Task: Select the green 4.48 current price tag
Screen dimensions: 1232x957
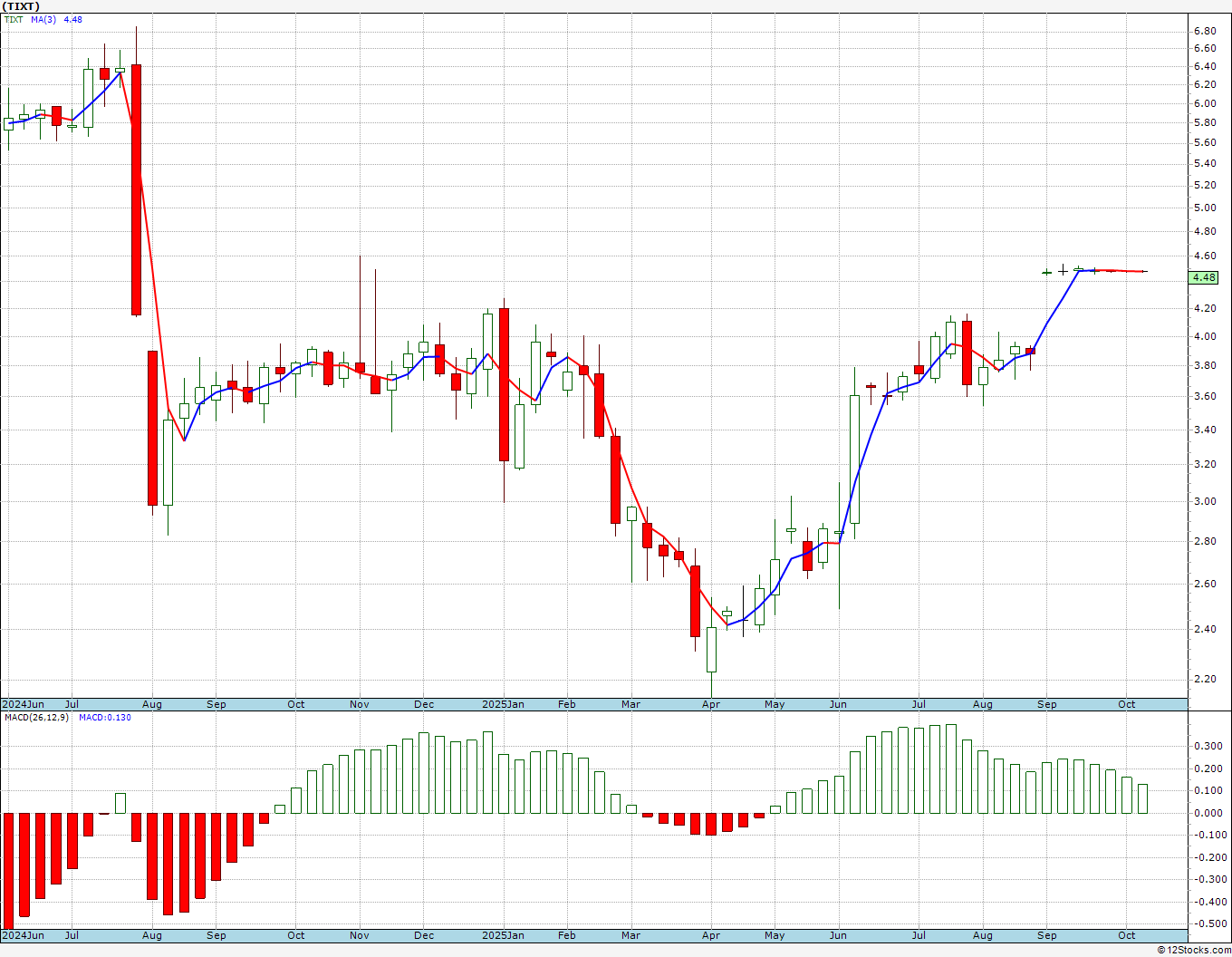Action: pyautogui.click(x=1205, y=277)
